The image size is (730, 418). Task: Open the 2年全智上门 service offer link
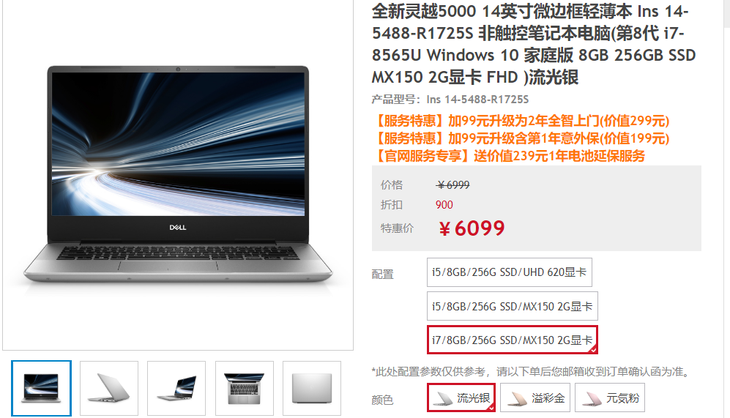pyautogui.click(x=520, y=121)
